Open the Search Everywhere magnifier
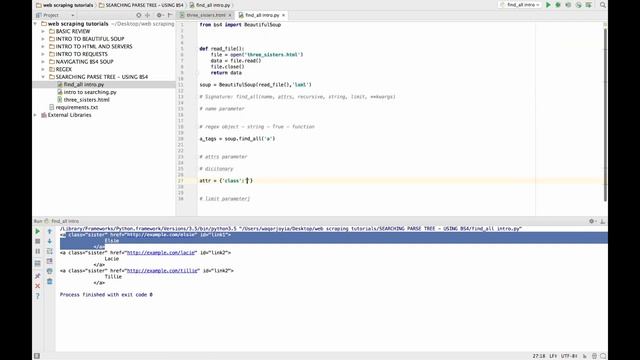This screenshot has height=360, width=640. [603, 5]
